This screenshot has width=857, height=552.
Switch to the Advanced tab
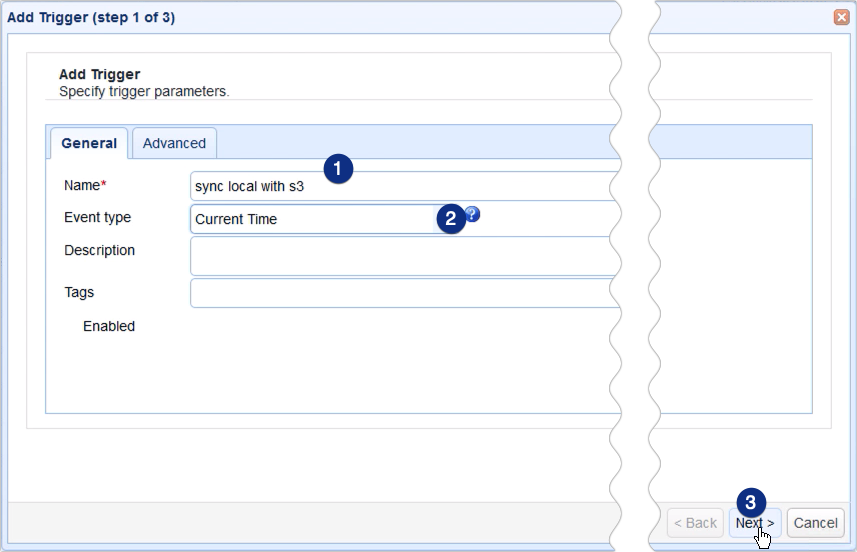(x=174, y=143)
